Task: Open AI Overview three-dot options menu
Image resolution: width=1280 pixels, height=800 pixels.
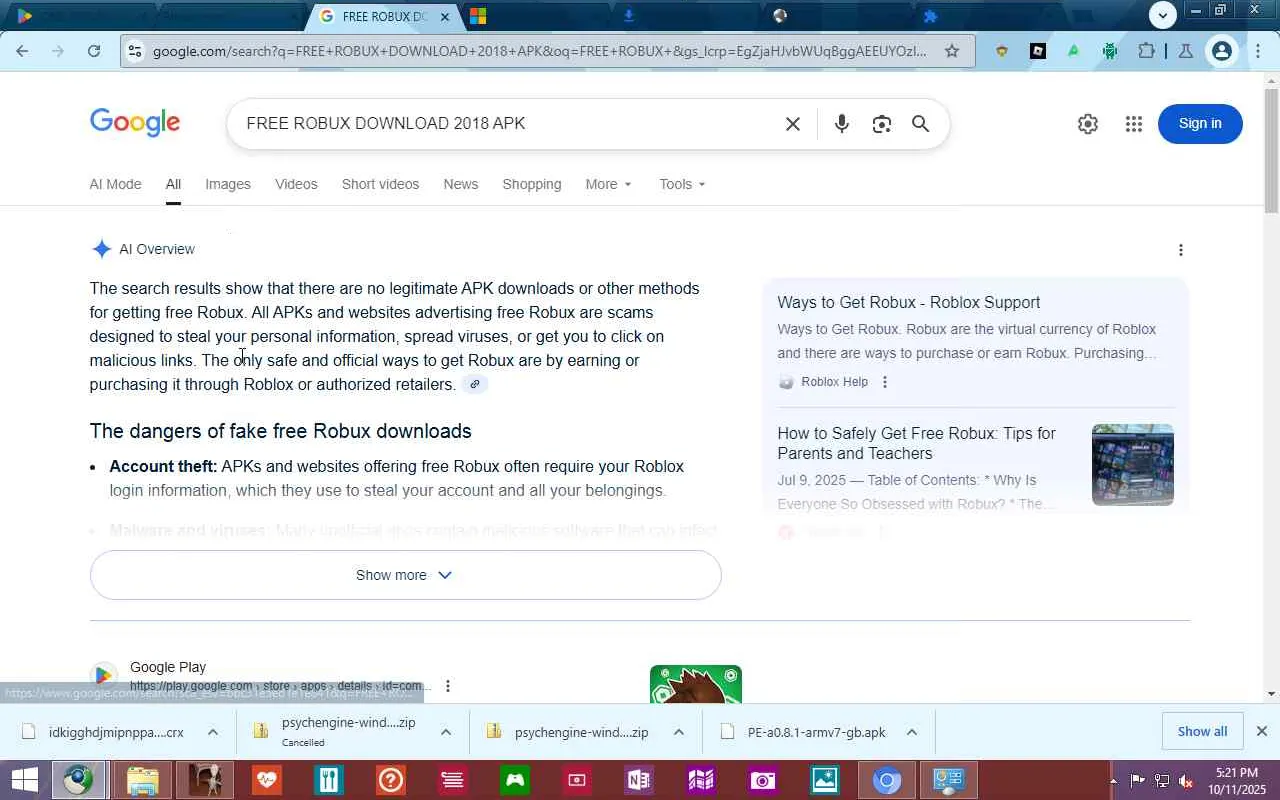Action: pyautogui.click(x=1181, y=250)
